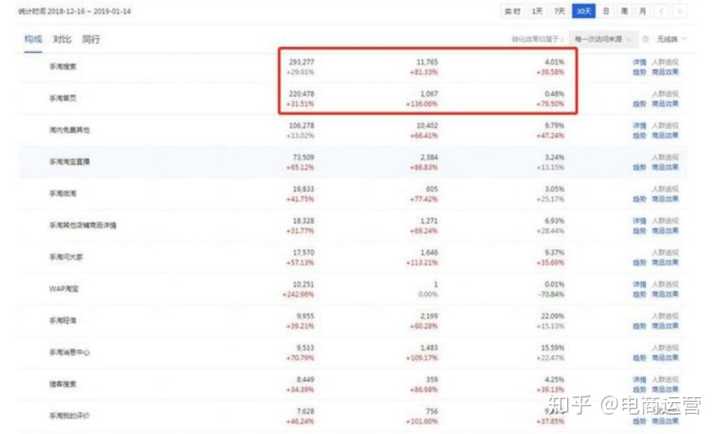Open 详情 for the 猫客搜索 row
This screenshot has width=720, height=434.
click(640, 379)
